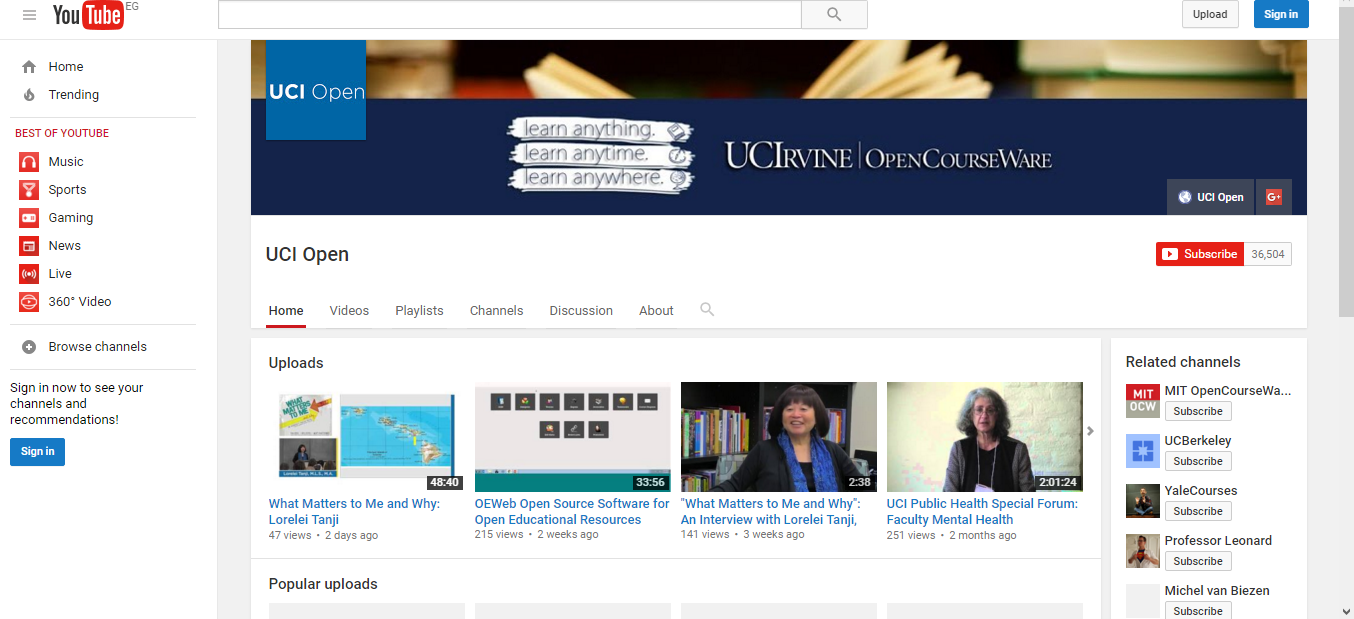The image size is (1354, 619).
Task: Click the BEST OF YOUTUBE heading
Action: 62,133
